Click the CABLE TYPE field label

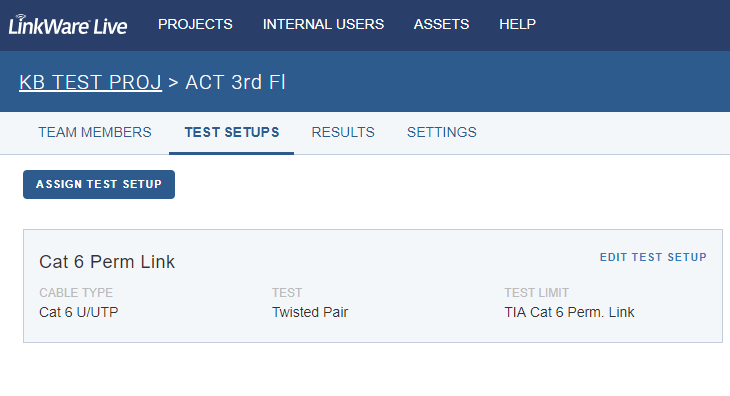click(76, 293)
